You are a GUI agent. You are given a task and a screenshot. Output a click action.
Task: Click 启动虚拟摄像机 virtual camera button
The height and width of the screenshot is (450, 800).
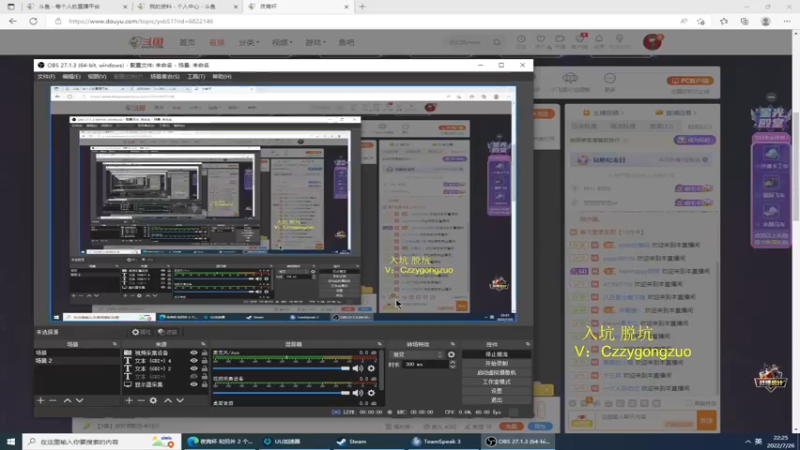(x=496, y=372)
